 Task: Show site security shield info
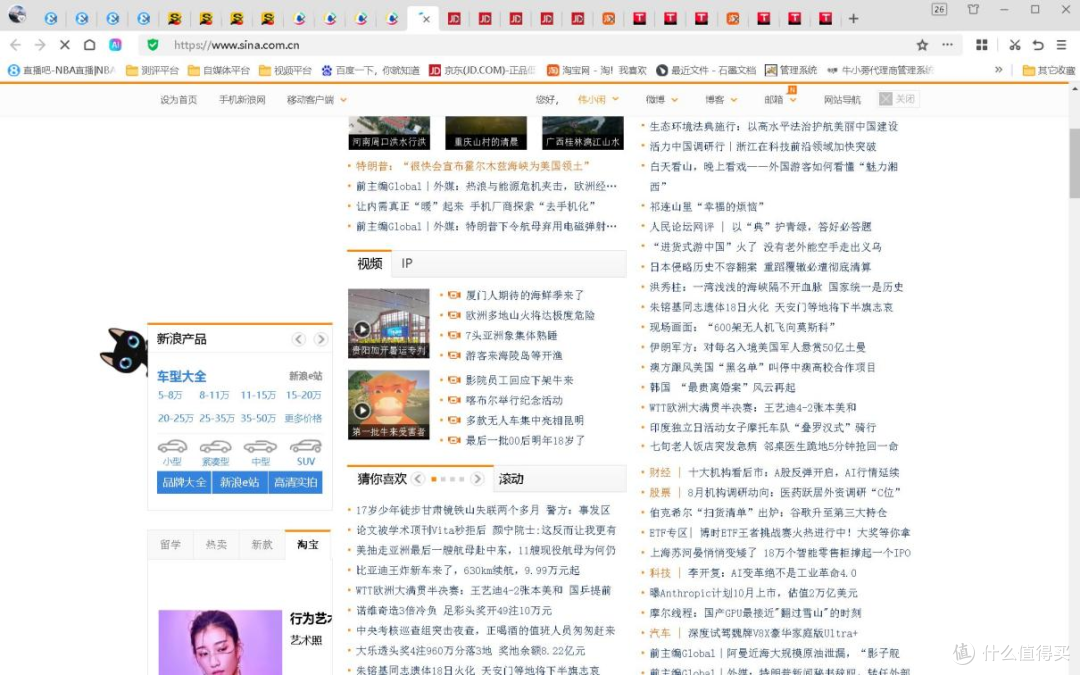click(x=153, y=45)
